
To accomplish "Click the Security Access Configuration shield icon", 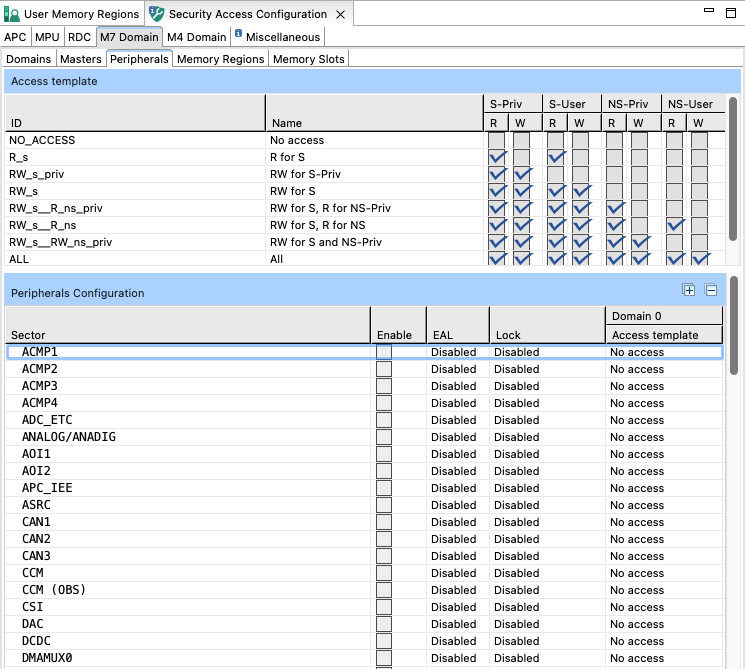I will pyautogui.click(x=156, y=14).
